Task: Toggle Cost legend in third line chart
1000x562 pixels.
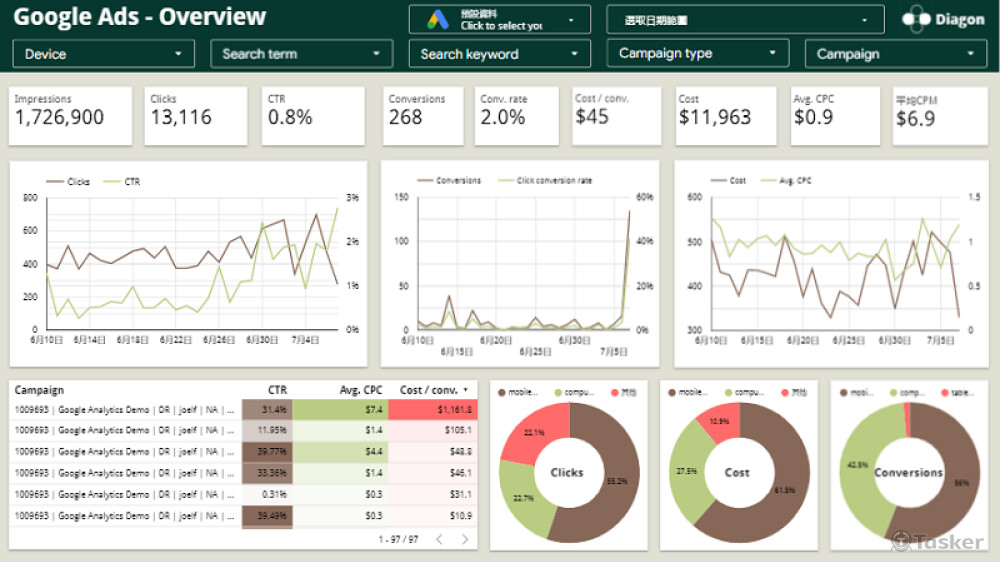Action: (728, 181)
